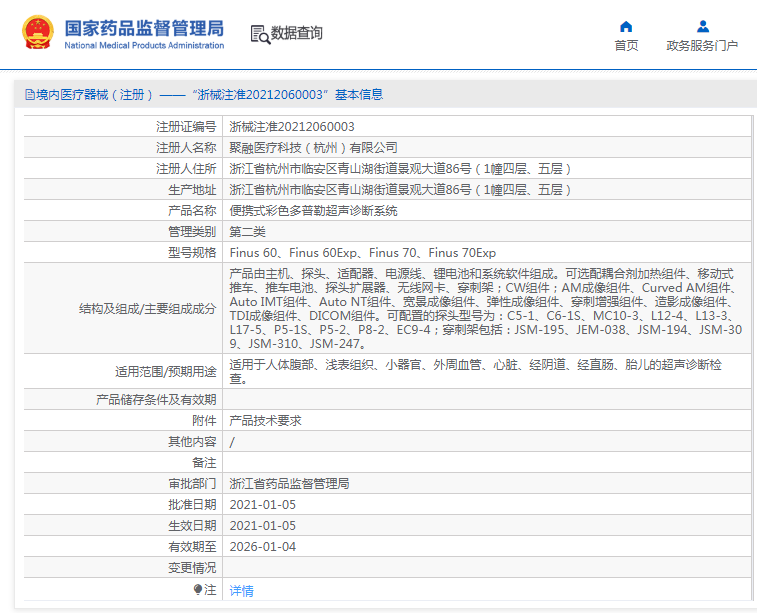The width and height of the screenshot is (757, 613).
Task: Click the 审批部门 row label
Action: coord(192,484)
